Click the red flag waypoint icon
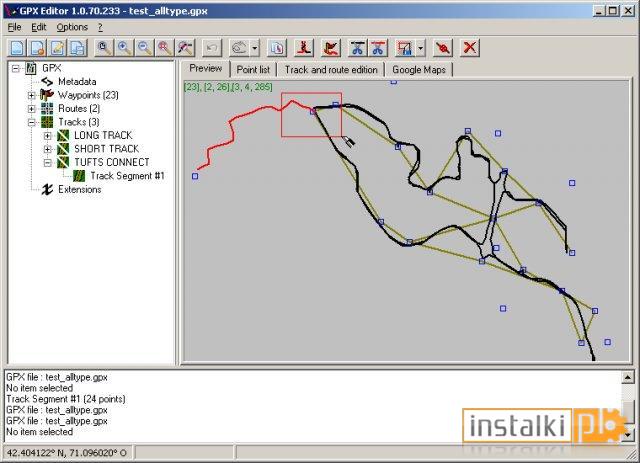This screenshot has height=463, width=640. tap(331, 48)
